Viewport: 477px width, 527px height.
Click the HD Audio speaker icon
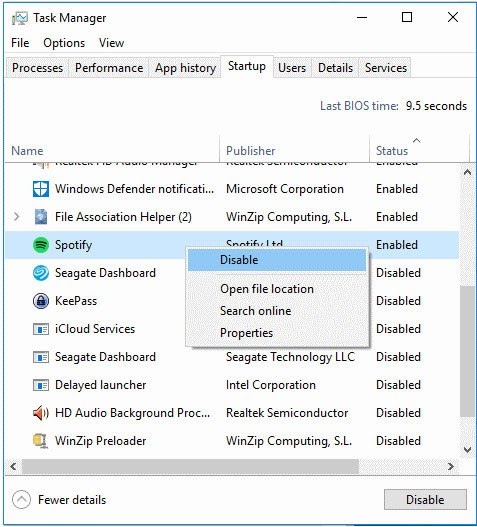(x=41, y=413)
